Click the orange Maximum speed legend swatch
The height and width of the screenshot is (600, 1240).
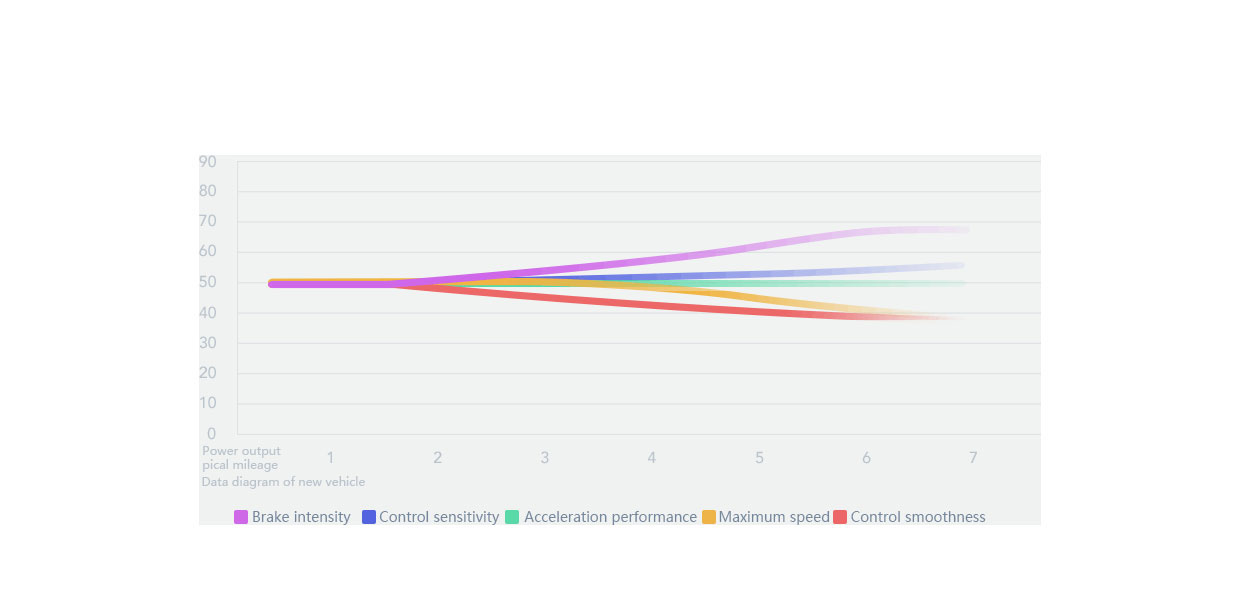[x=709, y=517]
